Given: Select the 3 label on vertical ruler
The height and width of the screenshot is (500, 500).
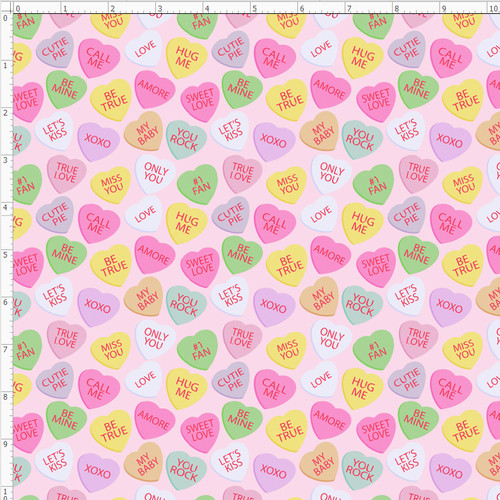Looking at the screenshot, I should (5, 160).
